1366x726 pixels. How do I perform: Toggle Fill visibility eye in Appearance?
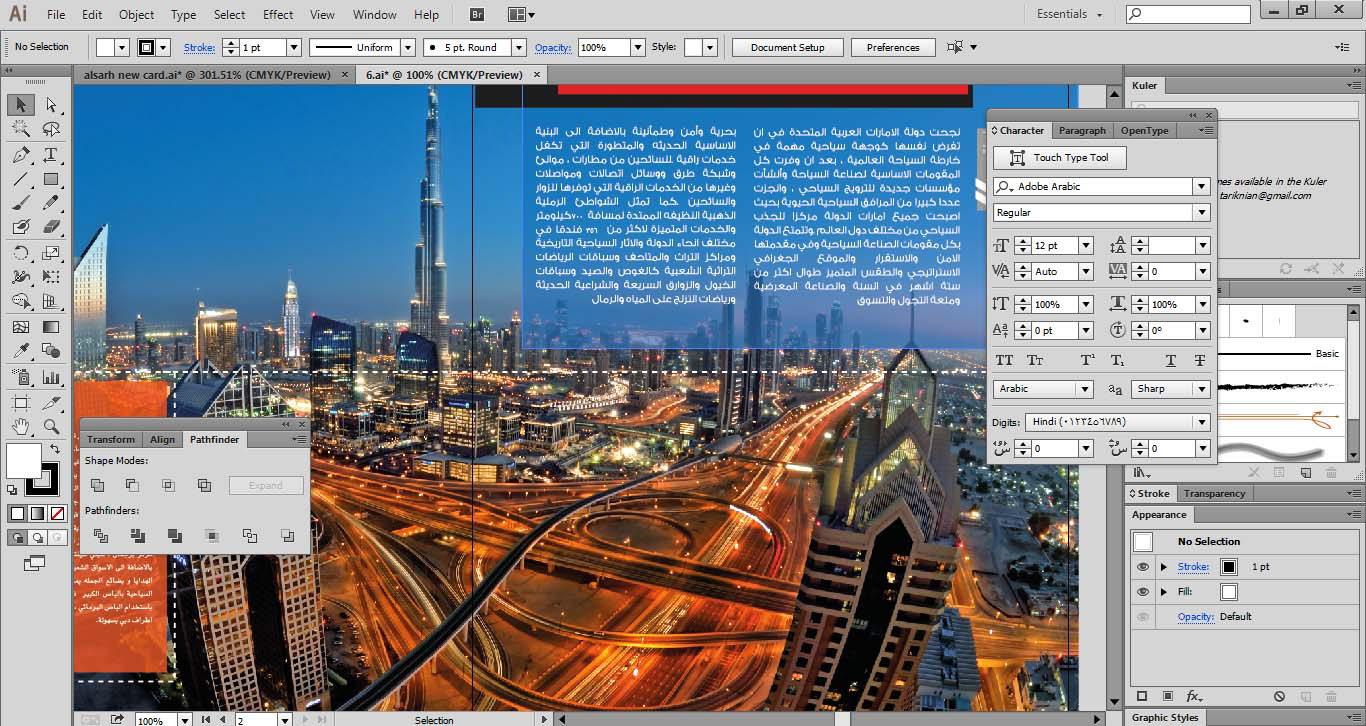pyautogui.click(x=1143, y=592)
